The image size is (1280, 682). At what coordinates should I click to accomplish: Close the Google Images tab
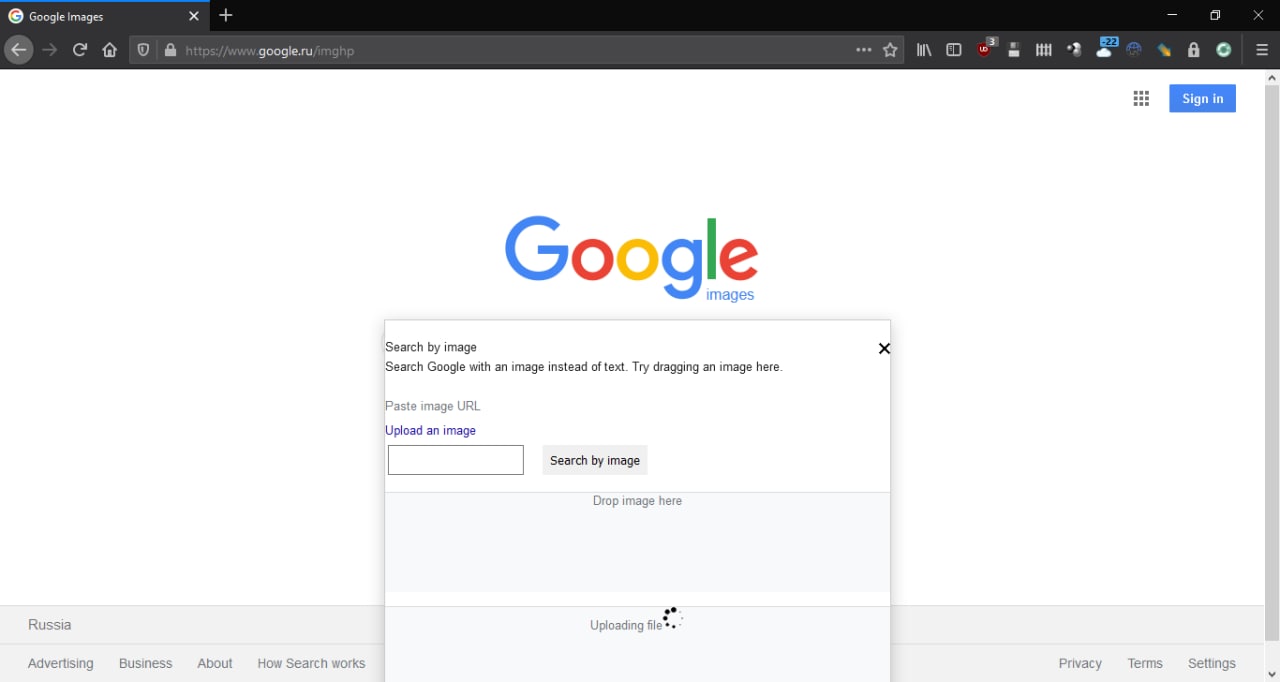click(x=194, y=16)
